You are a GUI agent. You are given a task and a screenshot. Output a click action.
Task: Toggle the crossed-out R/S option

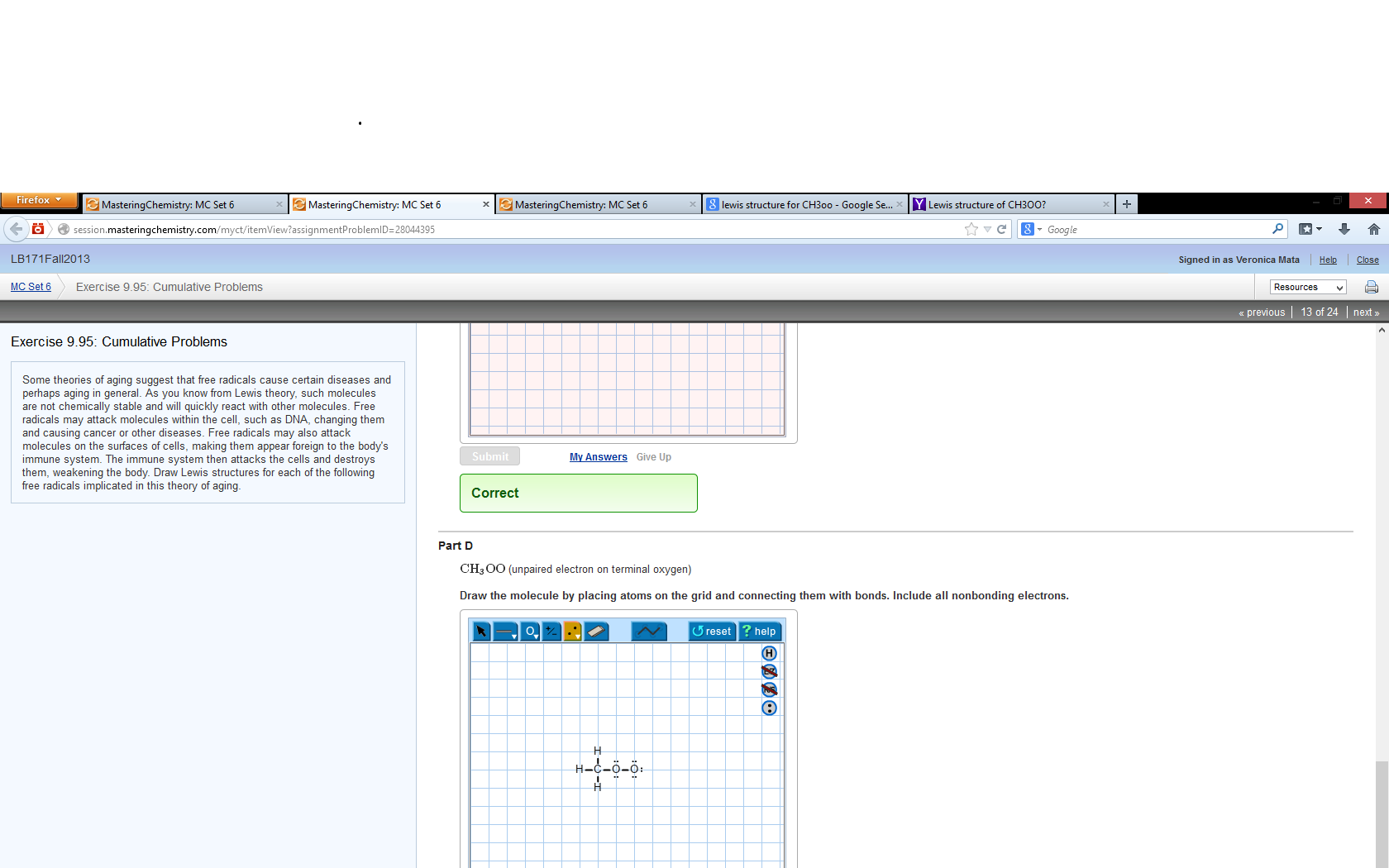[x=769, y=689]
